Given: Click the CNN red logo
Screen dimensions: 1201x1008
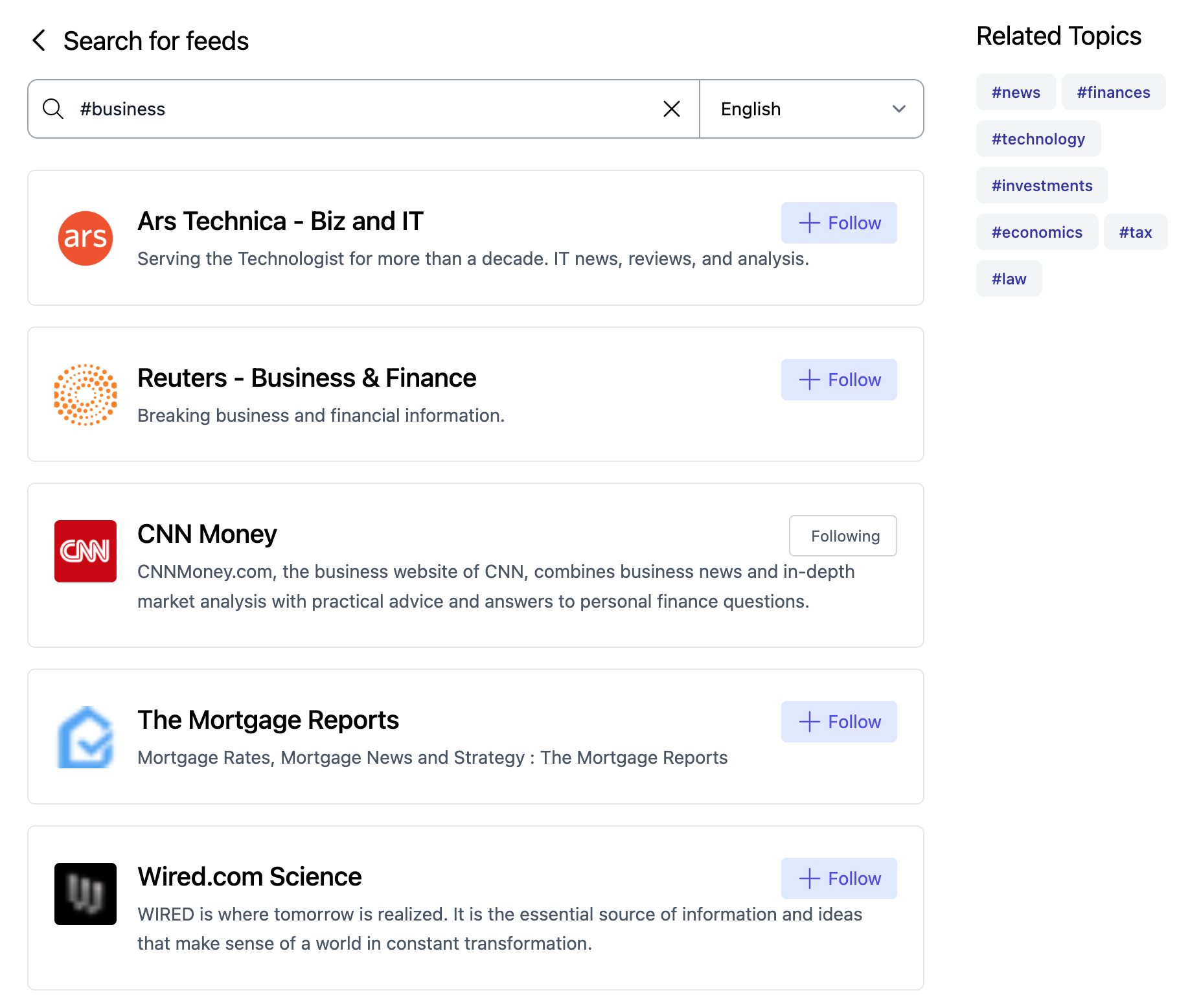Looking at the screenshot, I should click(x=86, y=551).
